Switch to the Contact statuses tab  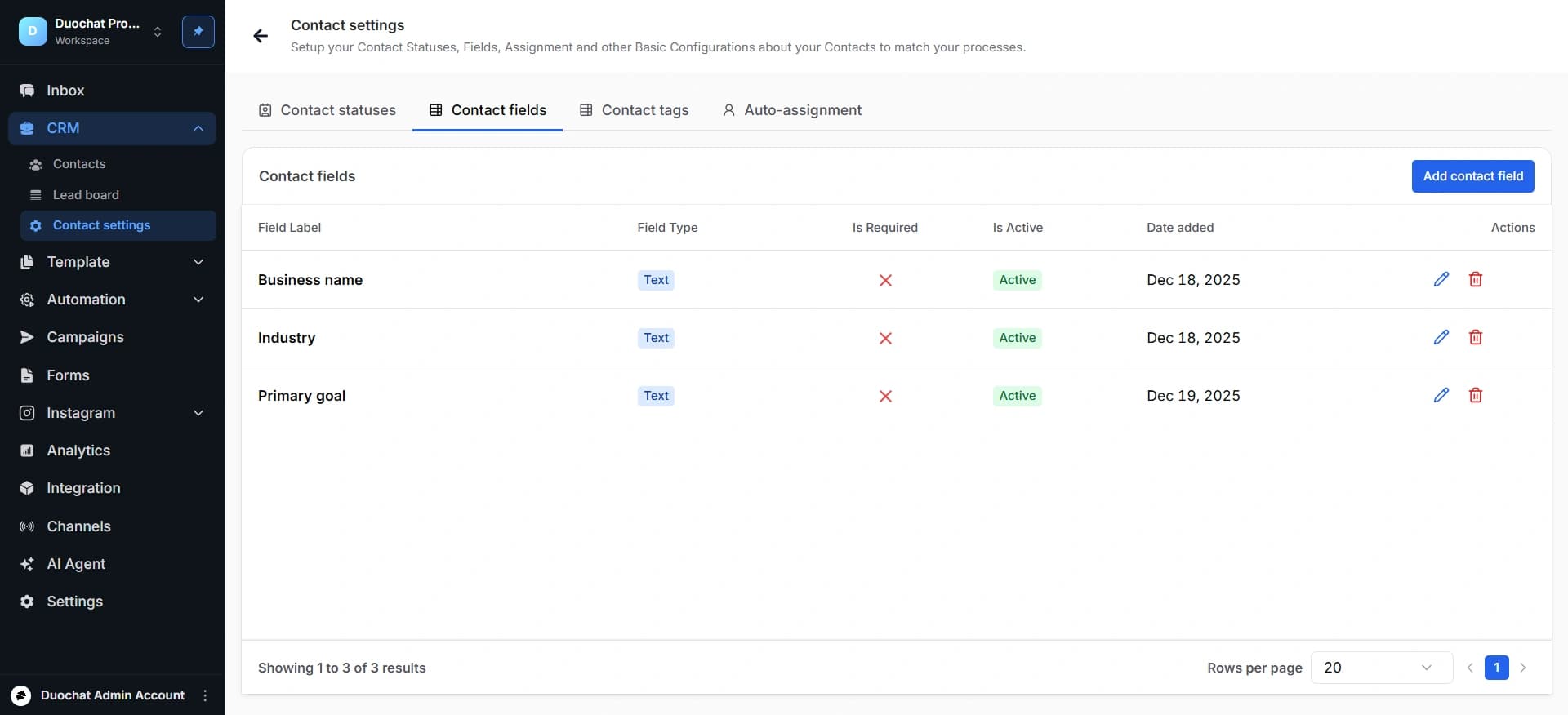pyautogui.click(x=327, y=110)
